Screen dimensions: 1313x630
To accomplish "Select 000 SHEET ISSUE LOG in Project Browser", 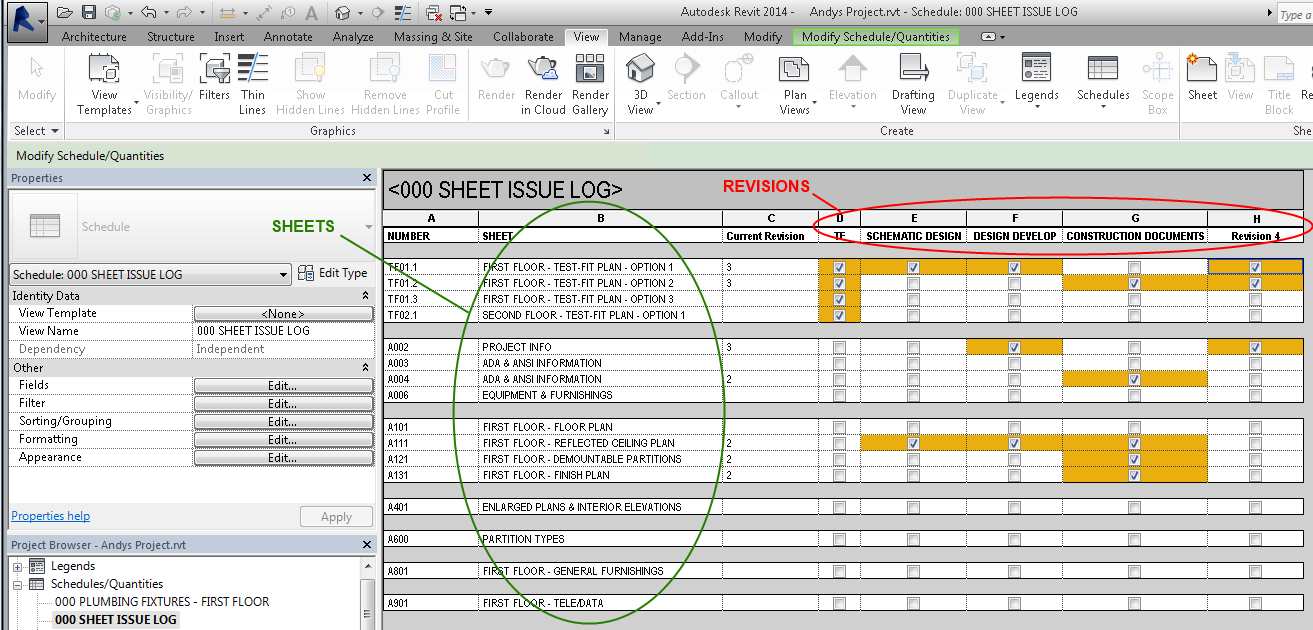I will pyautogui.click(x=115, y=619).
